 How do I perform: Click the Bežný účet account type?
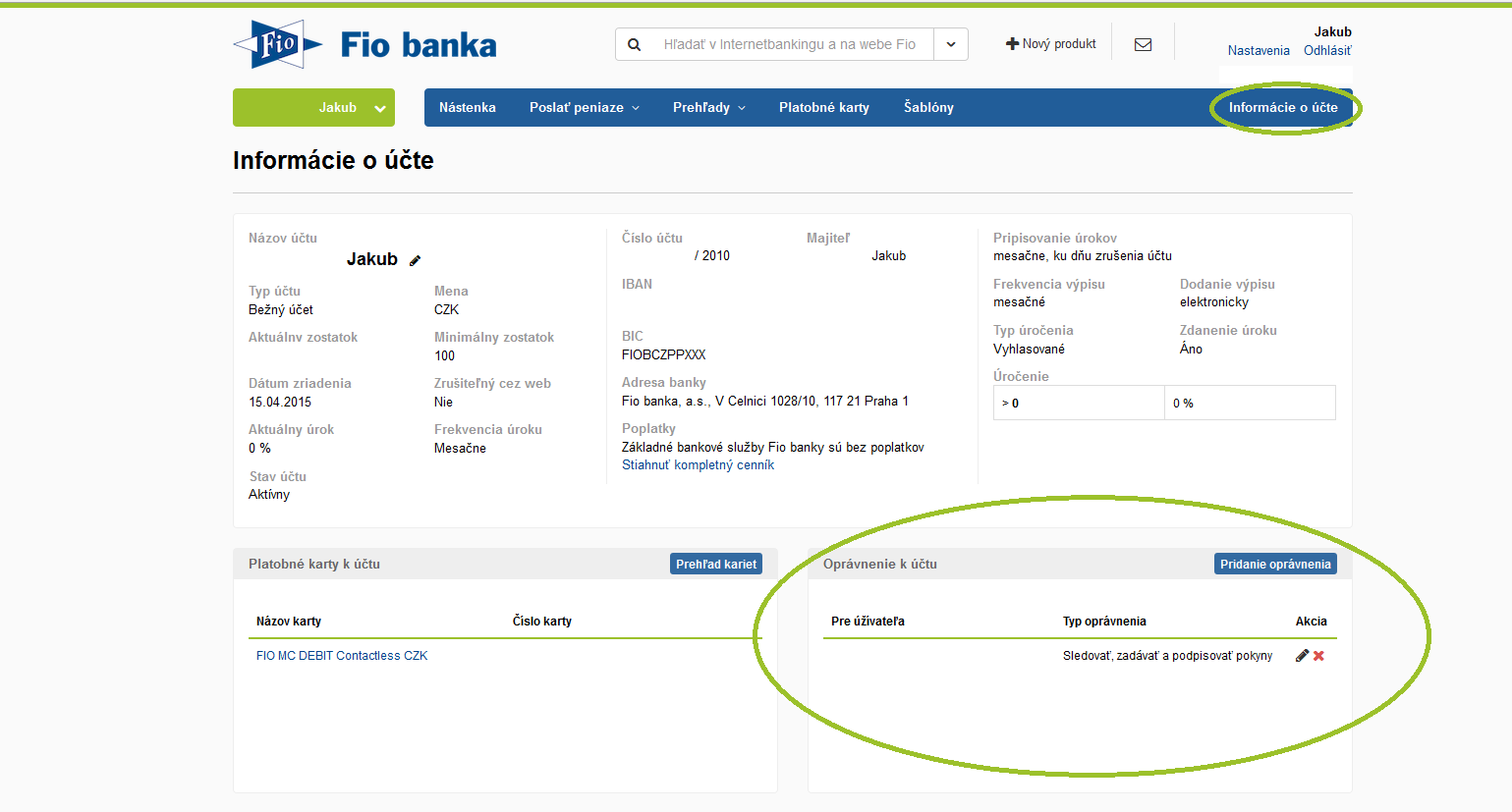(x=281, y=309)
